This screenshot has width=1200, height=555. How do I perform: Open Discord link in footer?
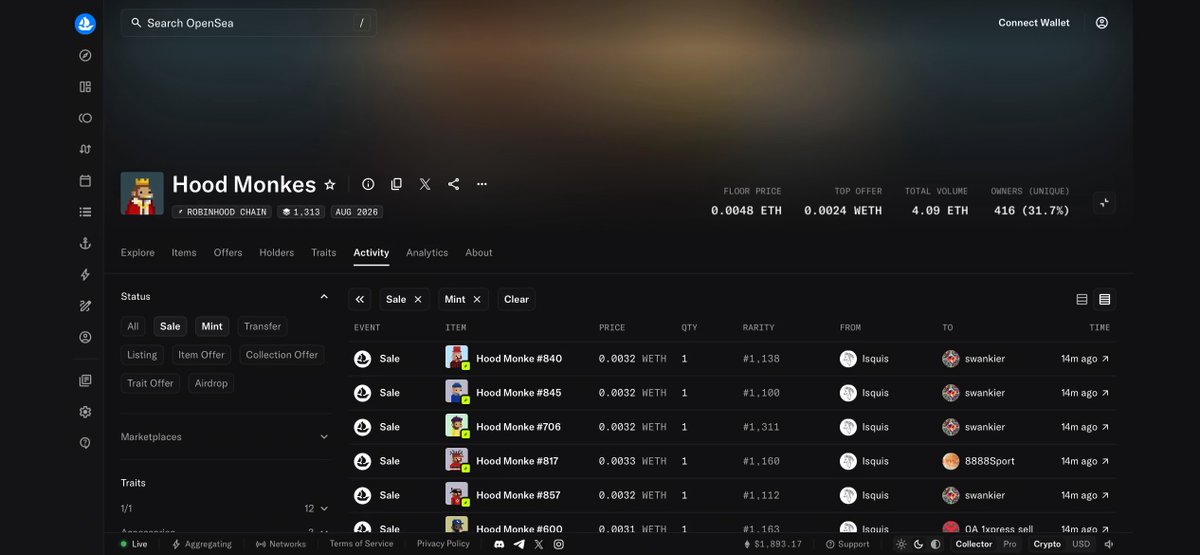coord(499,544)
